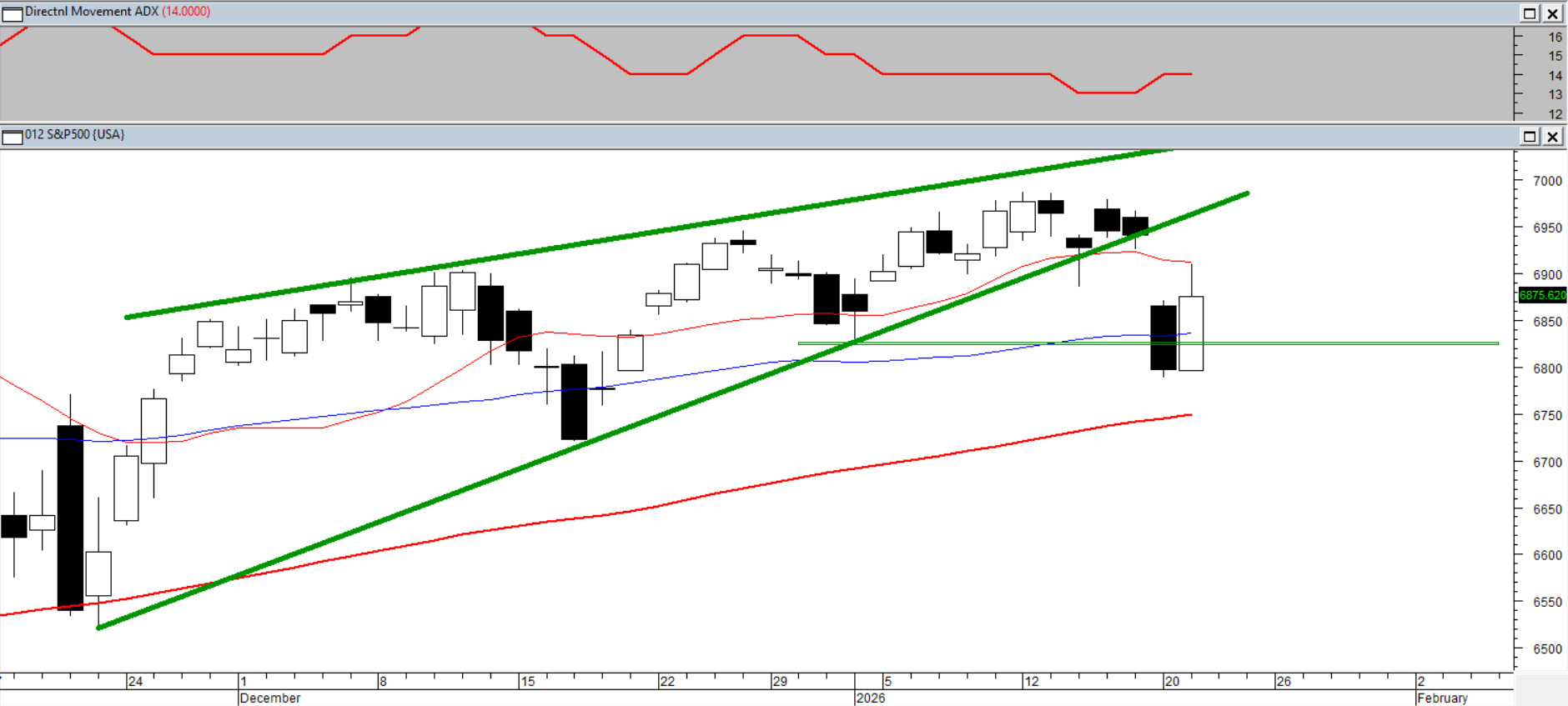Maximize the S&P500 chart panel
Image resolution: width=1568 pixels, height=706 pixels.
[x=1530, y=137]
